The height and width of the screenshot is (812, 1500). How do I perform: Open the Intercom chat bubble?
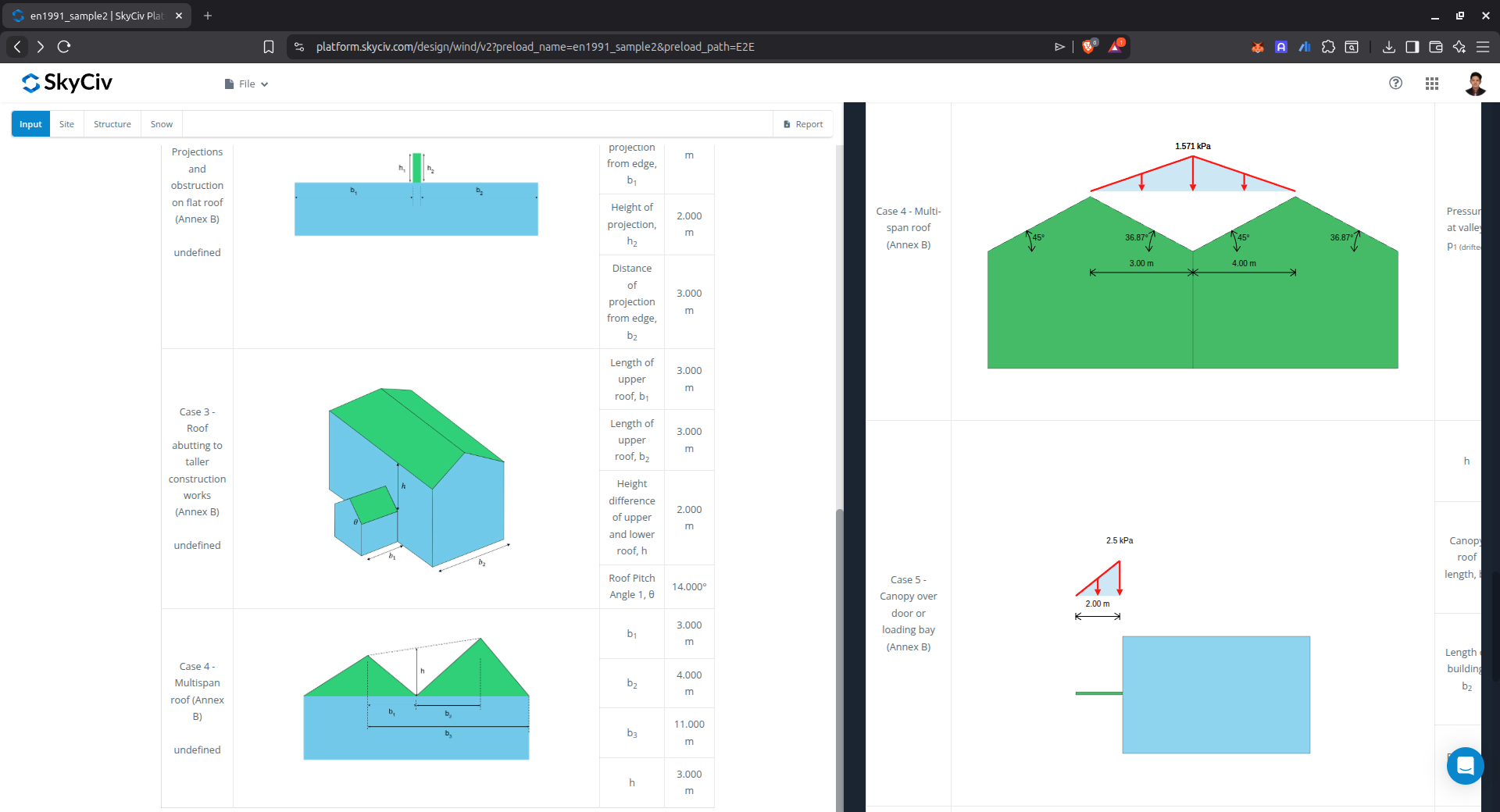pyautogui.click(x=1465, y=766)
